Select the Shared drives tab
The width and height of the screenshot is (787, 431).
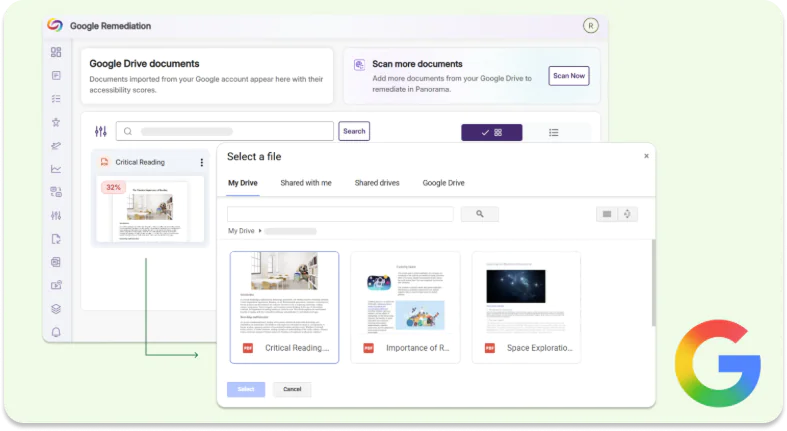[376, 183]
